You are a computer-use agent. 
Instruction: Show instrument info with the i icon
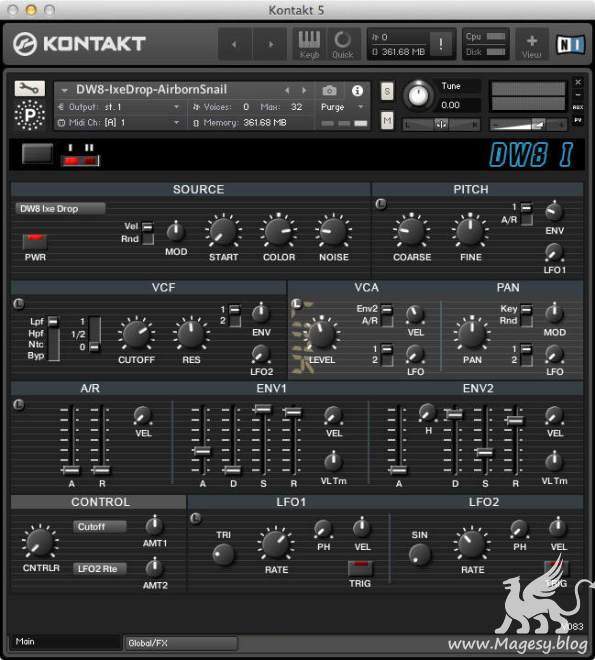point(357,90)
